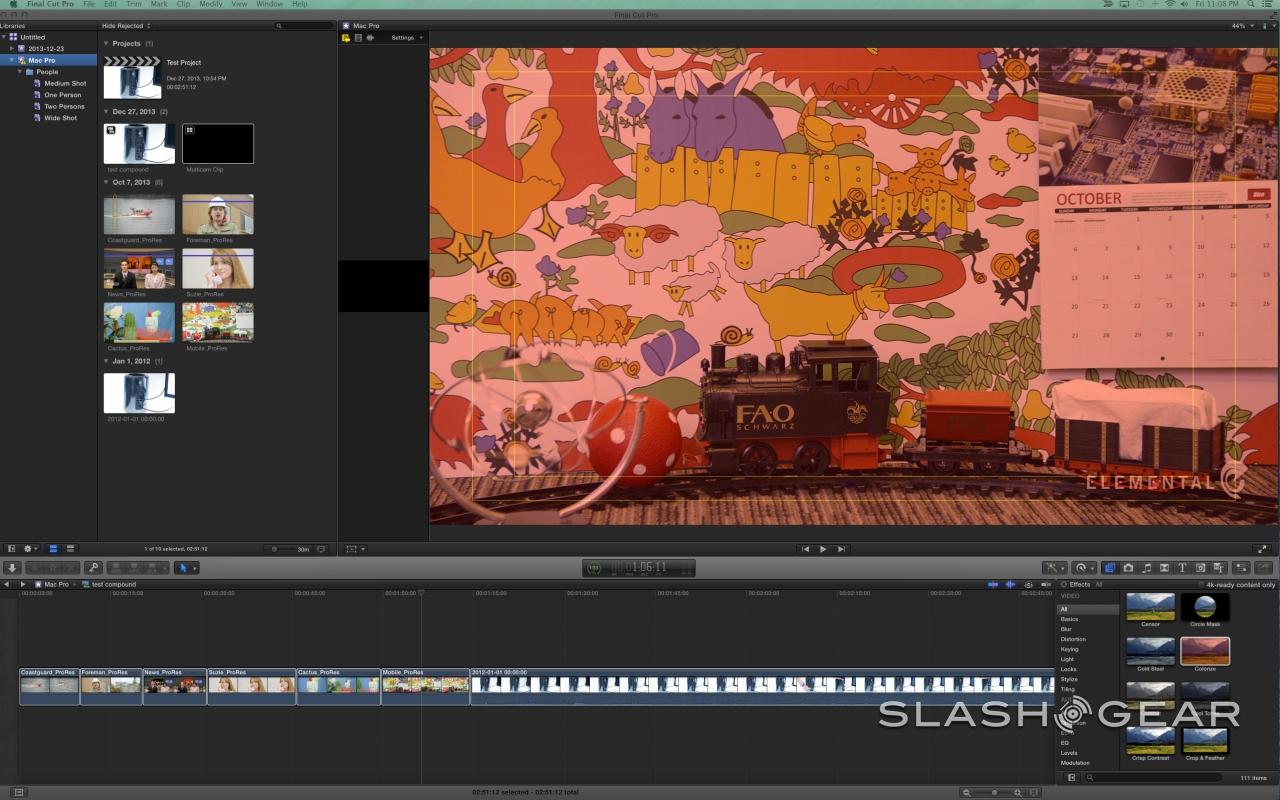Viewport: 1280px width, 800px height.
Task: Open the Modify menu
Action: 211,5
